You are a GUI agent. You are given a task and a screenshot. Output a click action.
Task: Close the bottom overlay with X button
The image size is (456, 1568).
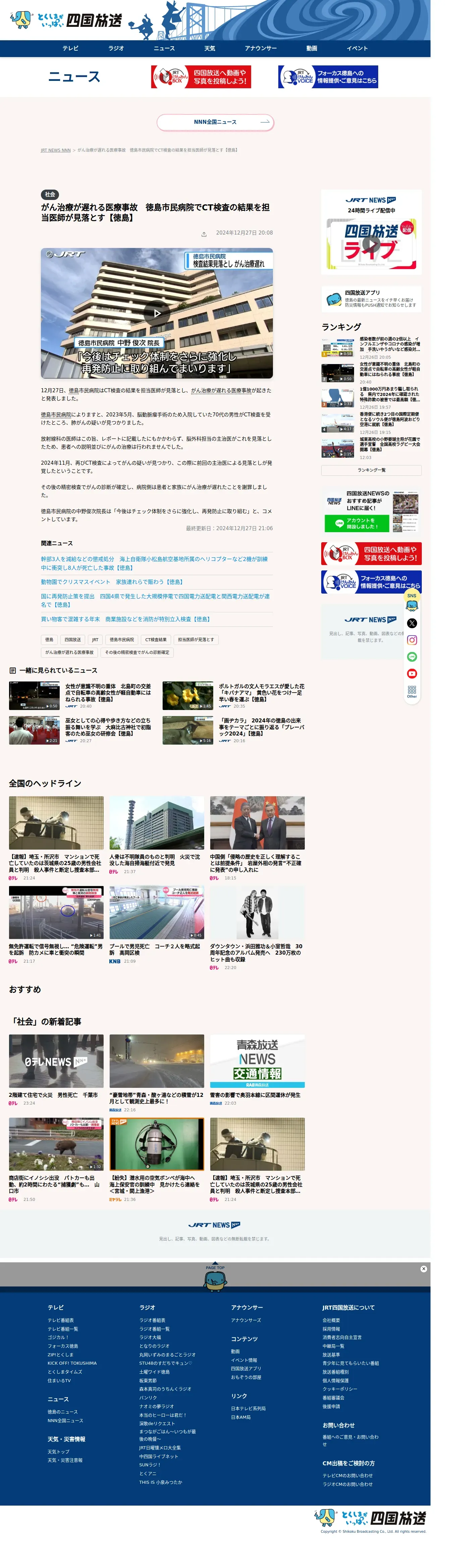424,1269
